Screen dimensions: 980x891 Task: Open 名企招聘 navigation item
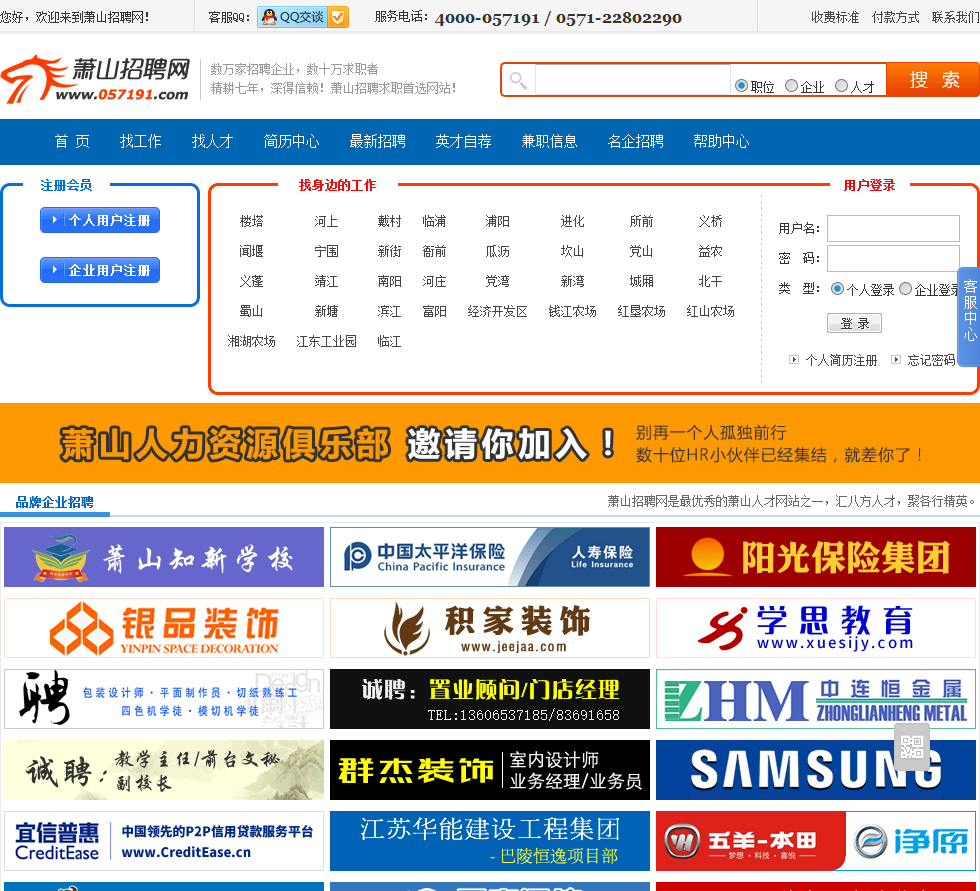coord(636,141)
